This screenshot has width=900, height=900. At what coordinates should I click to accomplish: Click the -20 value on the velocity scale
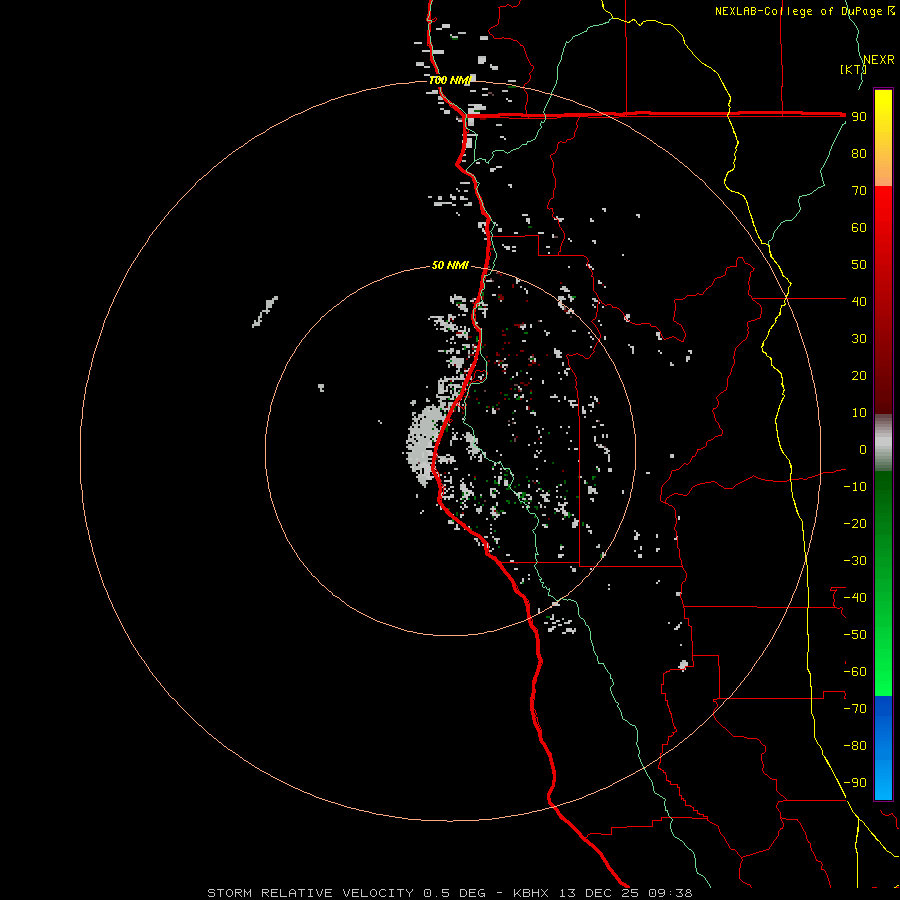point(855,523)
